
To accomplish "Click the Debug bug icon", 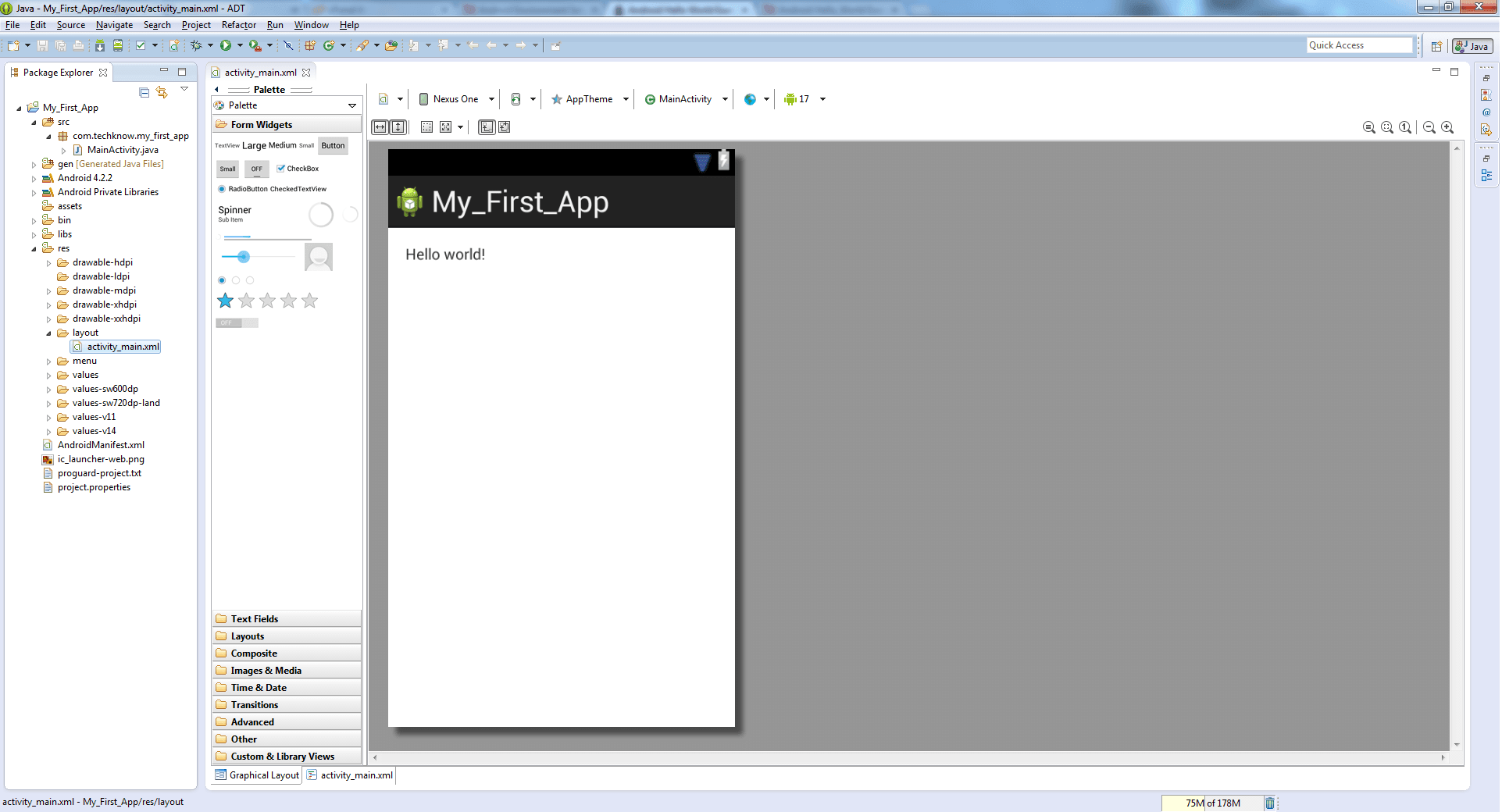I will tap(196, 45).
